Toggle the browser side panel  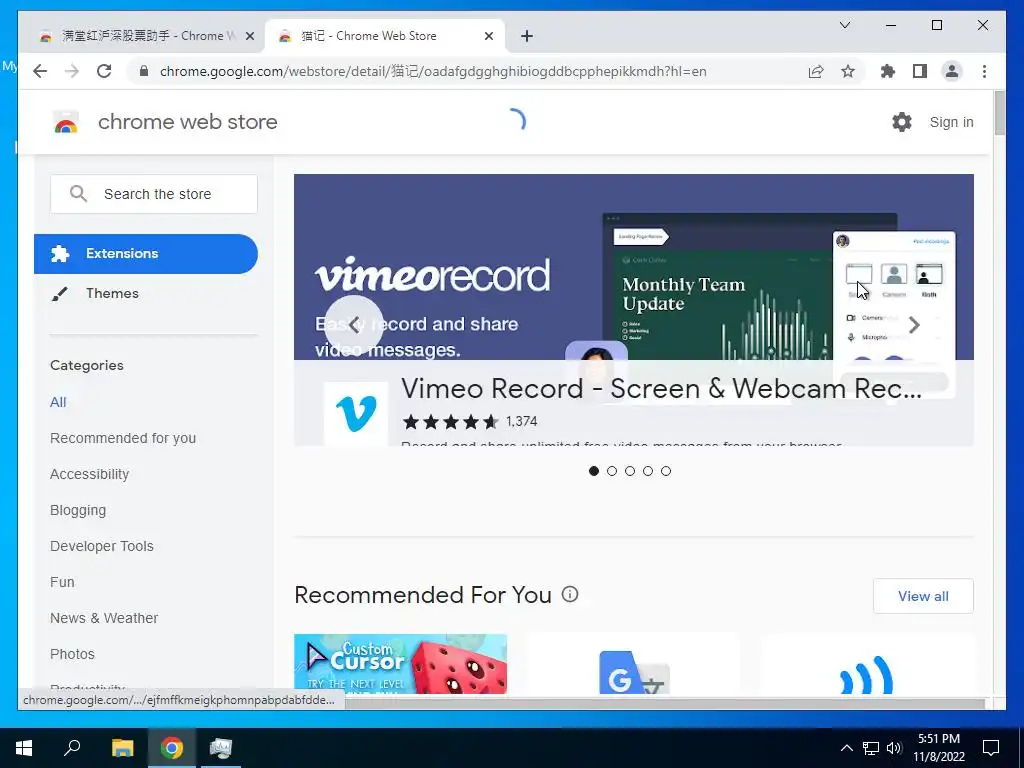click(920, 71)
